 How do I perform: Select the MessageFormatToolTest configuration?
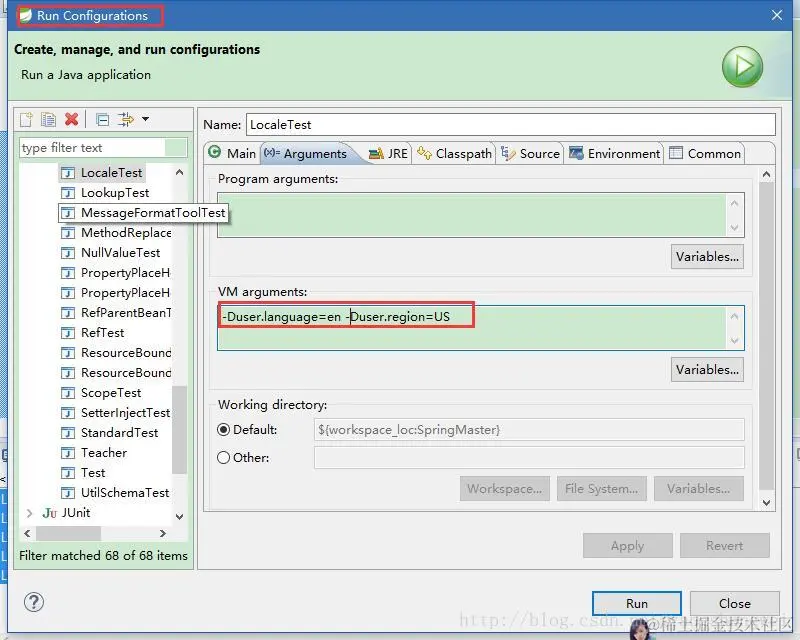(153, 213)
